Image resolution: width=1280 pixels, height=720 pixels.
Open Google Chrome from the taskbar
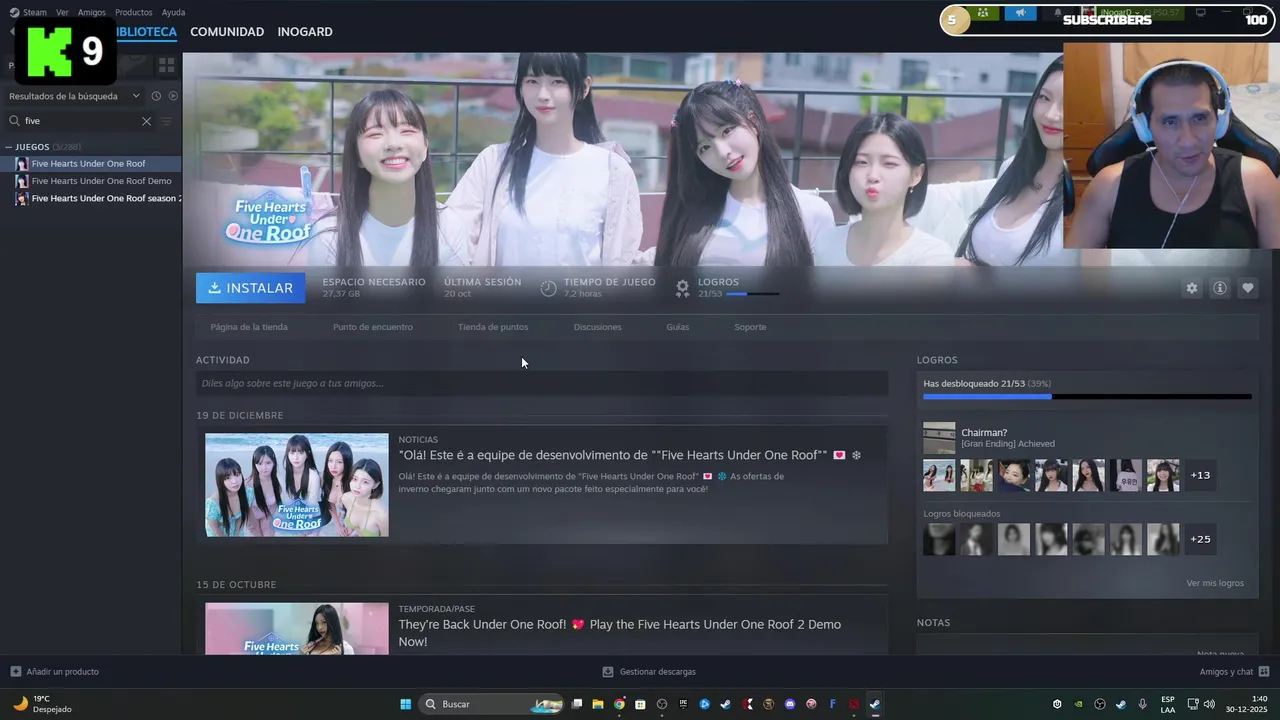pyautogui.click(x=619, y=704)
